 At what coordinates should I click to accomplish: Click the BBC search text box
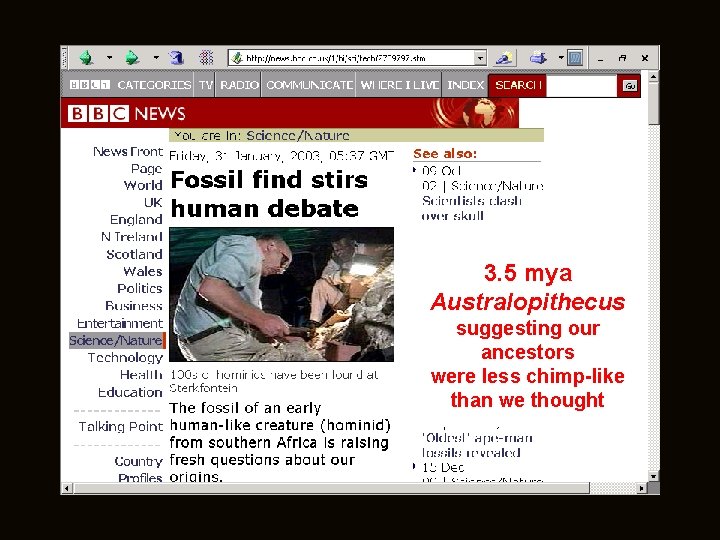point(581,85)
